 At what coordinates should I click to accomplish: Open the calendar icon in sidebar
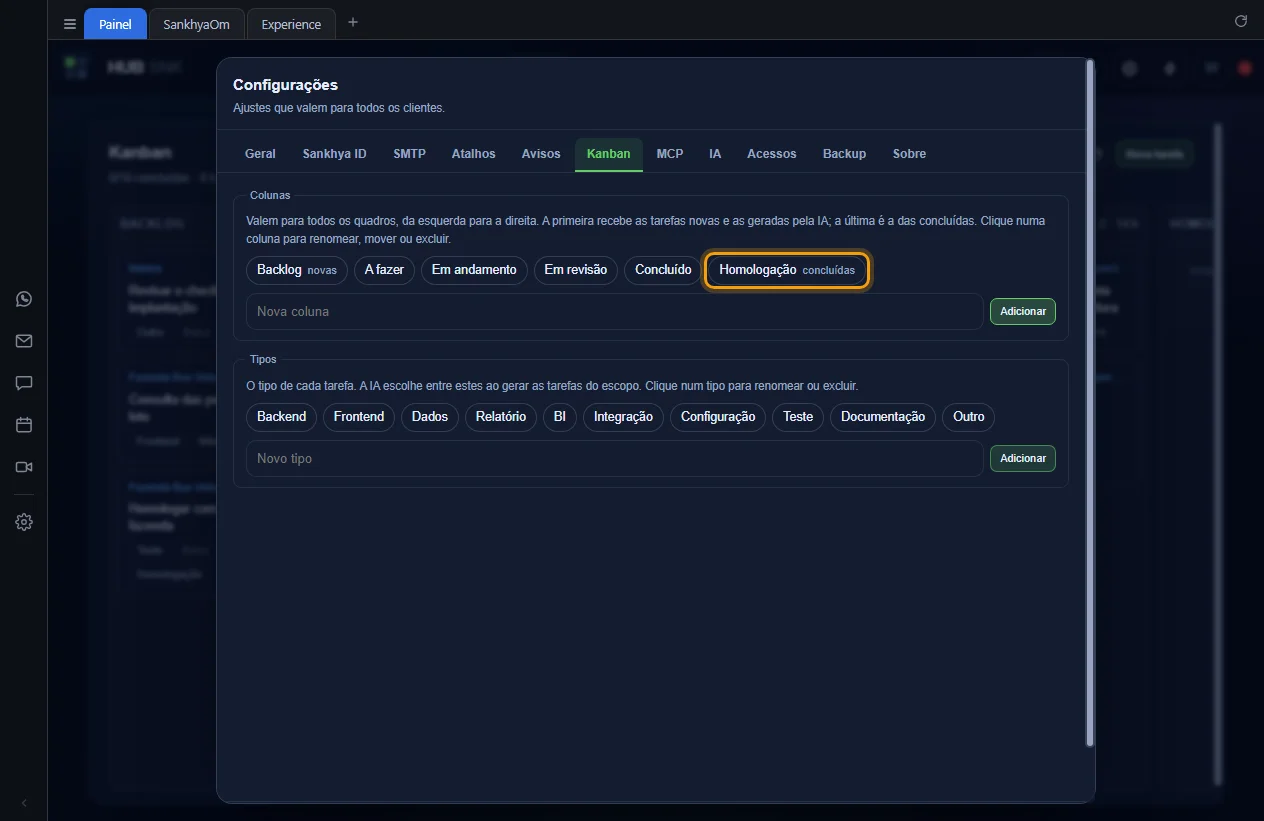(x=24, y=425)
